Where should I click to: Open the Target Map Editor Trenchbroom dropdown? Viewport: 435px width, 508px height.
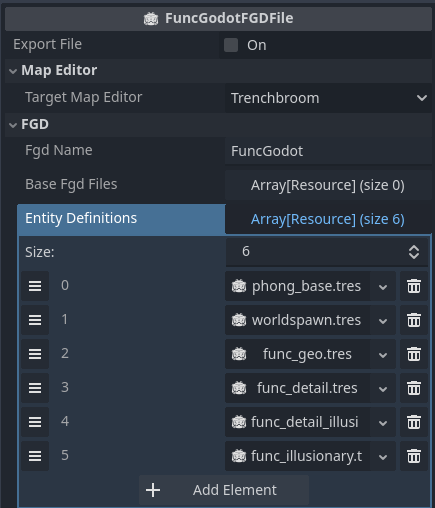328,98
